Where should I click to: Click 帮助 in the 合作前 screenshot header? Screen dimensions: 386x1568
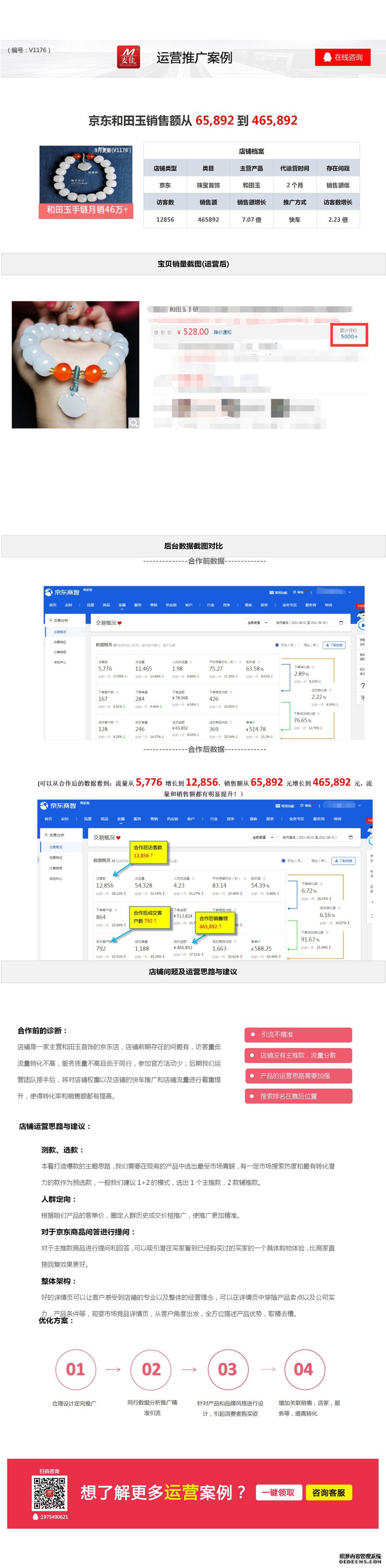pos(299,592)
